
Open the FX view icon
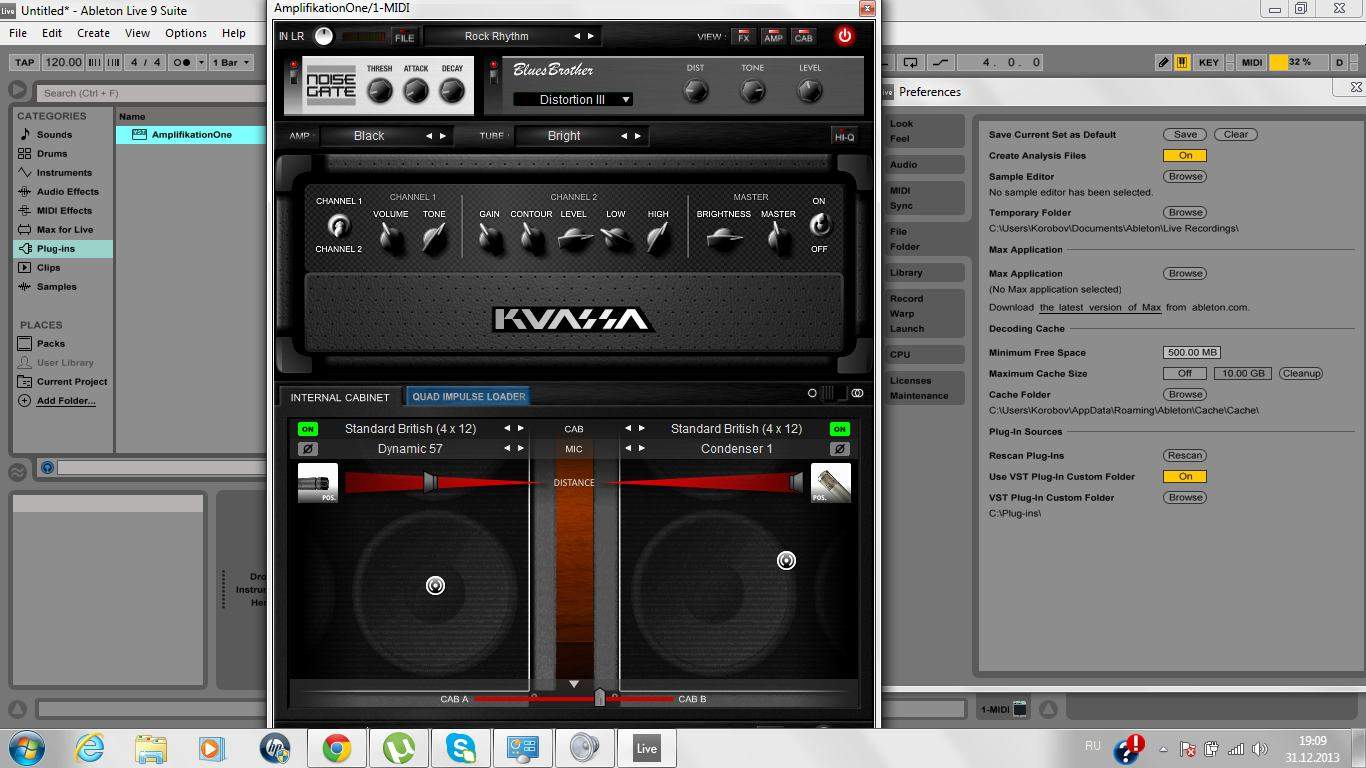(x=743, y=37)
